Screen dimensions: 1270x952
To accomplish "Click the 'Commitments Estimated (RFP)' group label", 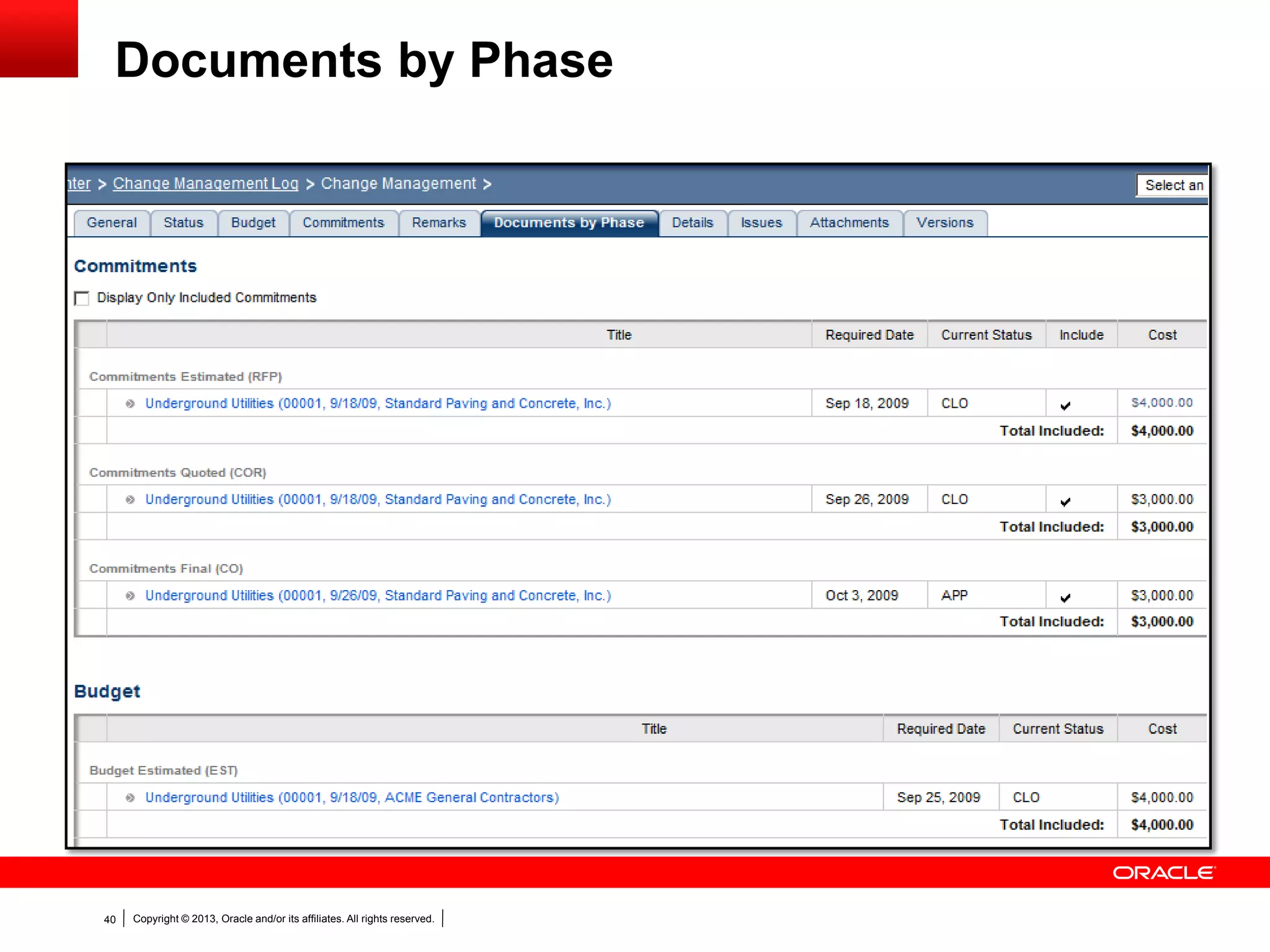I will click(185, 377).
